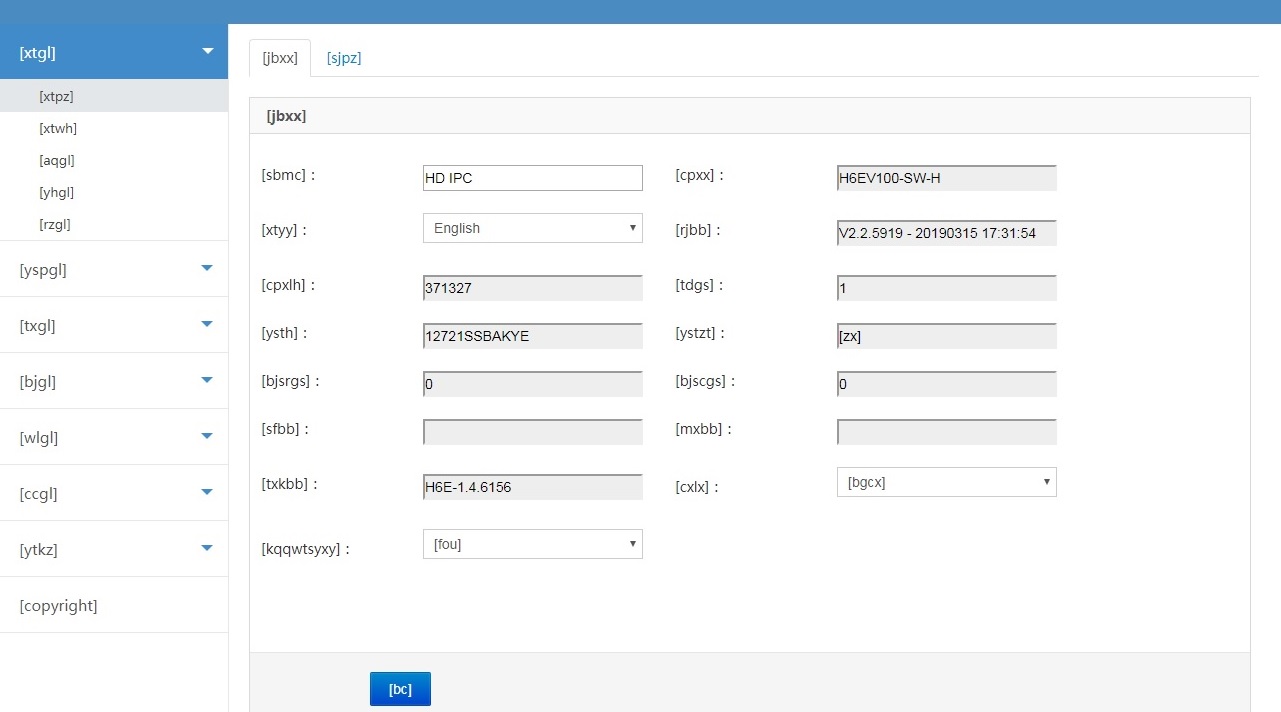Expand the [ytkz] sidebar section
The height and width of the screenshot is (712, 1281).
coord(113,549)
